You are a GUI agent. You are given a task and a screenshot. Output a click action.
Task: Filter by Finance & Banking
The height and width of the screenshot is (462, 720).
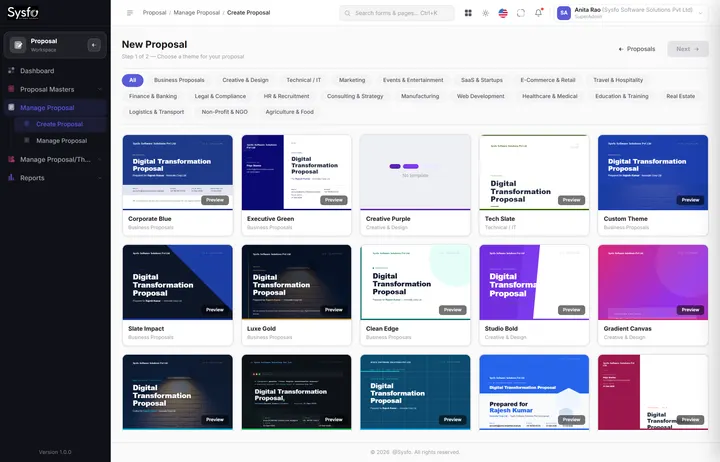[x=152, y=96]
